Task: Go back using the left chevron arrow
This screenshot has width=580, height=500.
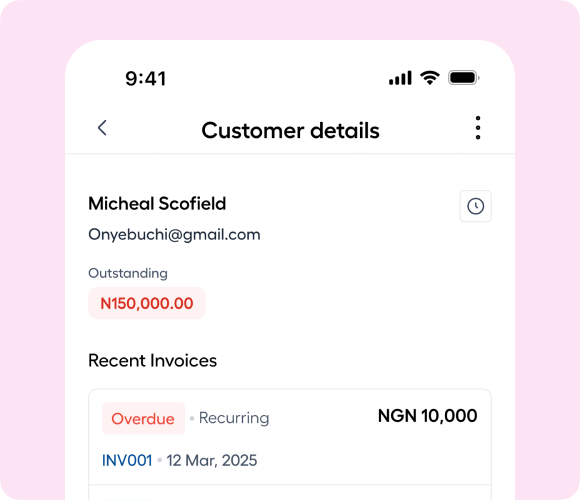Action: point(102,128)
